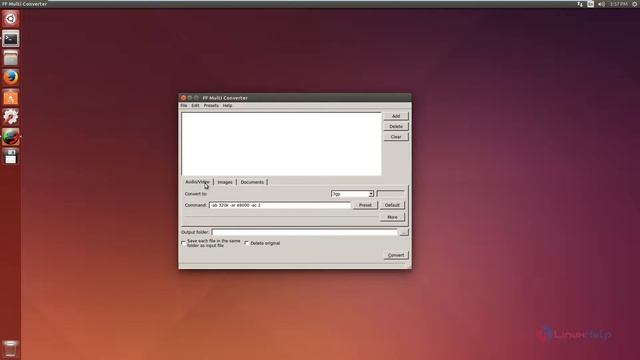Click the network indicator in top panel
640x360 pixels.
[x=580, y=4]
